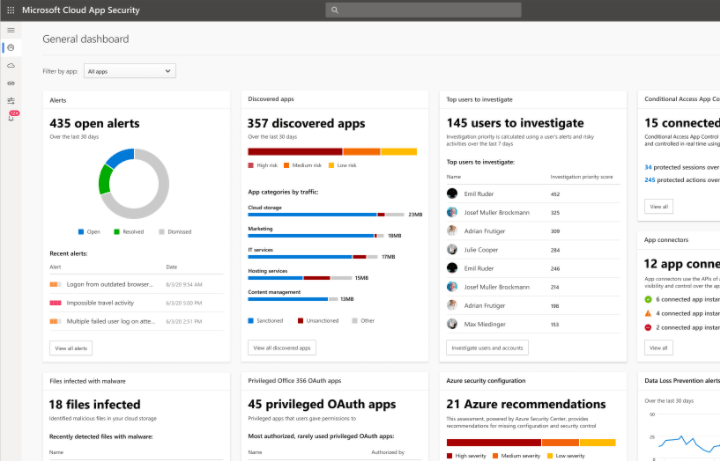This screenshot has width=720, height=461.
Task: Click orange warning icon for 4 connected apps
Action: coord(648,313)
